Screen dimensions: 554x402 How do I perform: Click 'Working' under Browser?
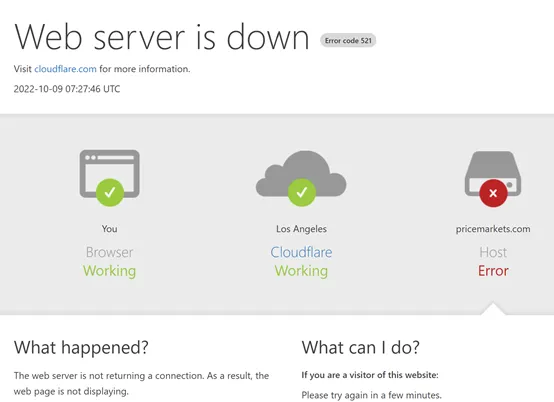coord(110,271)
